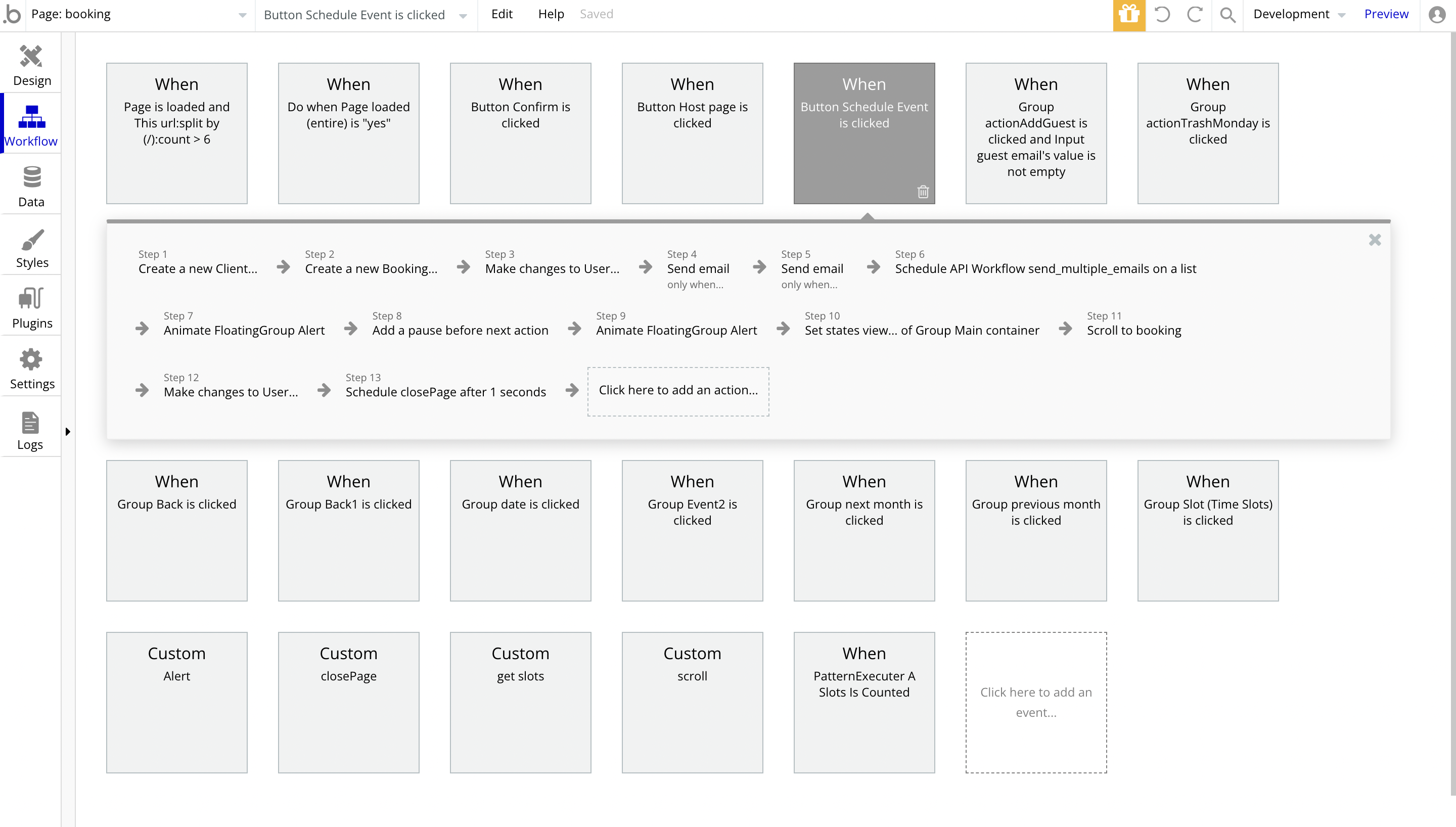Open search with the magnifier icon
Viewport: 1456px width, 827px height.
tap(1227, 14)
